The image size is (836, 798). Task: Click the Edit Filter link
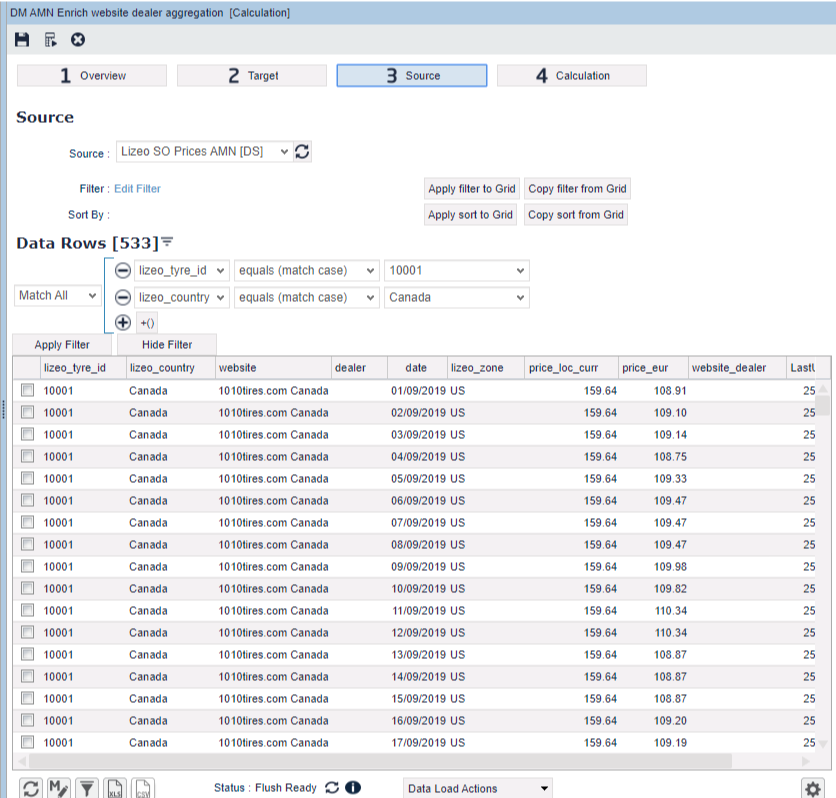(x=137, y=189)
